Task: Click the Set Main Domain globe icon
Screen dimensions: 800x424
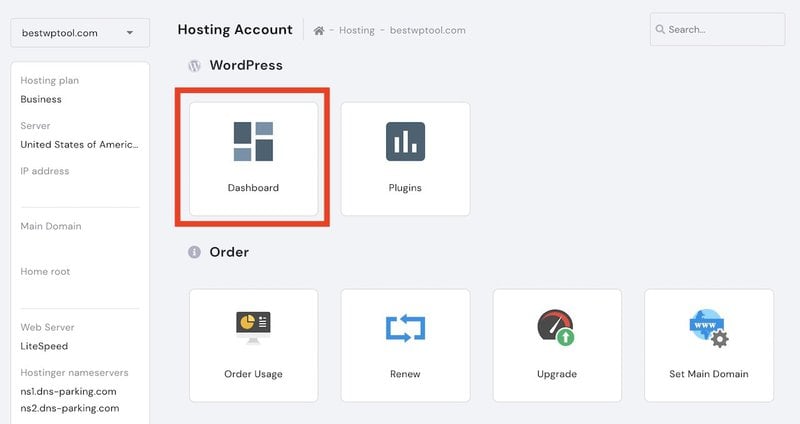Action: [x=709, y=328]
